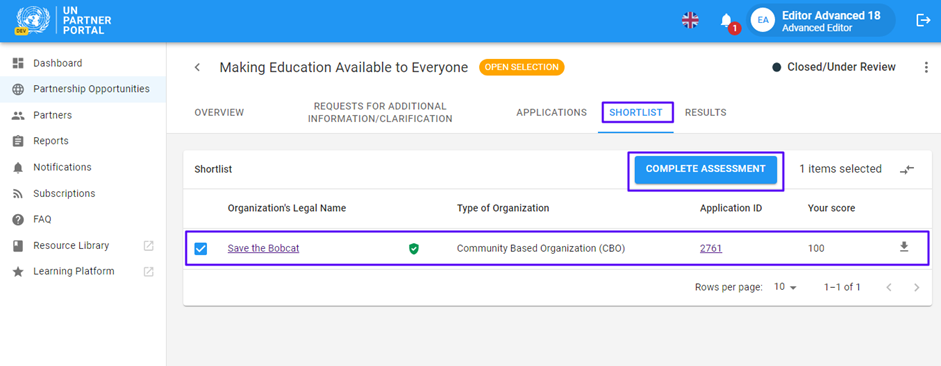Open the UK flag language selector

[690, 20]
